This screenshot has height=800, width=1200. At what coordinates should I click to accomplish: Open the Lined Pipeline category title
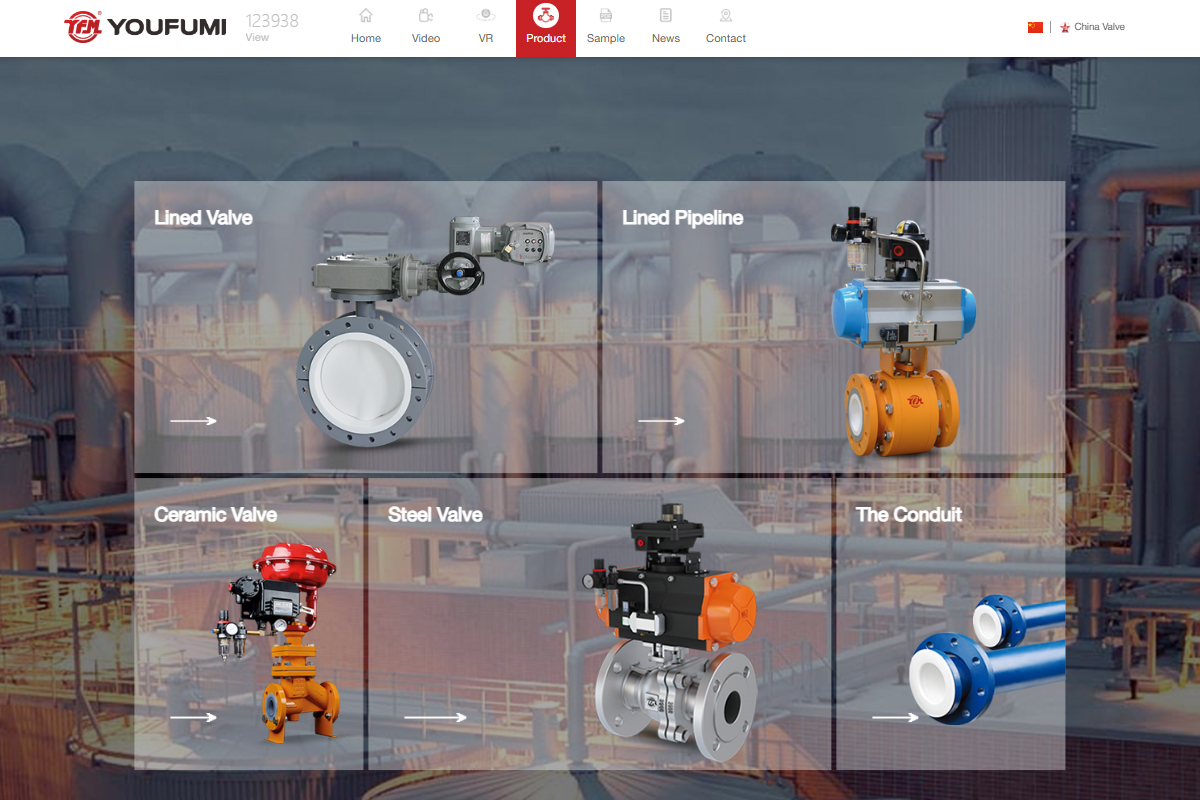[x=682, y=218]
